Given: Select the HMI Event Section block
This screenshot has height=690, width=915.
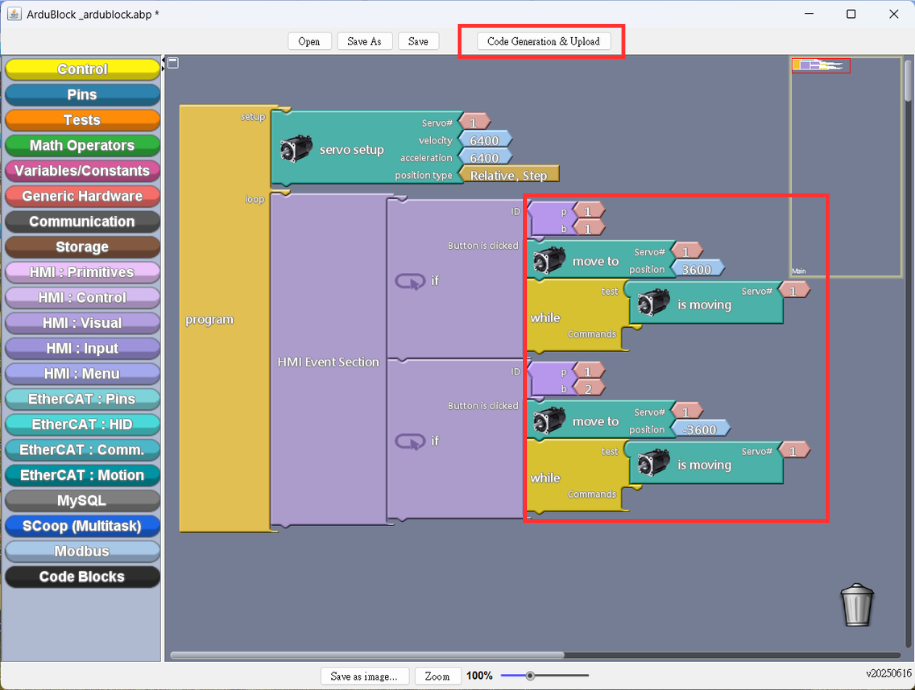Looking at the screenshot, I should pos(328,362).
